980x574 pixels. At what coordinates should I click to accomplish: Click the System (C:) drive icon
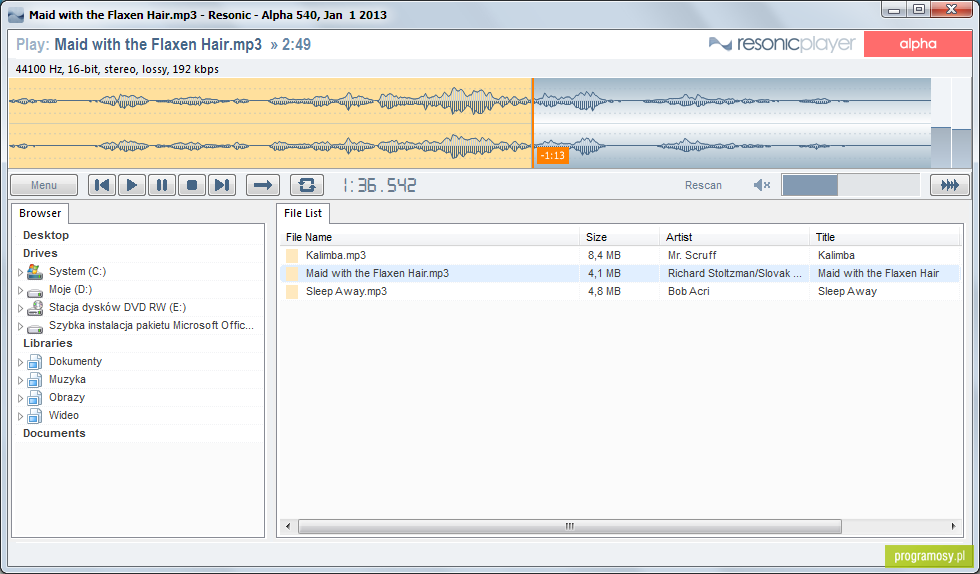tap(35, 271)
